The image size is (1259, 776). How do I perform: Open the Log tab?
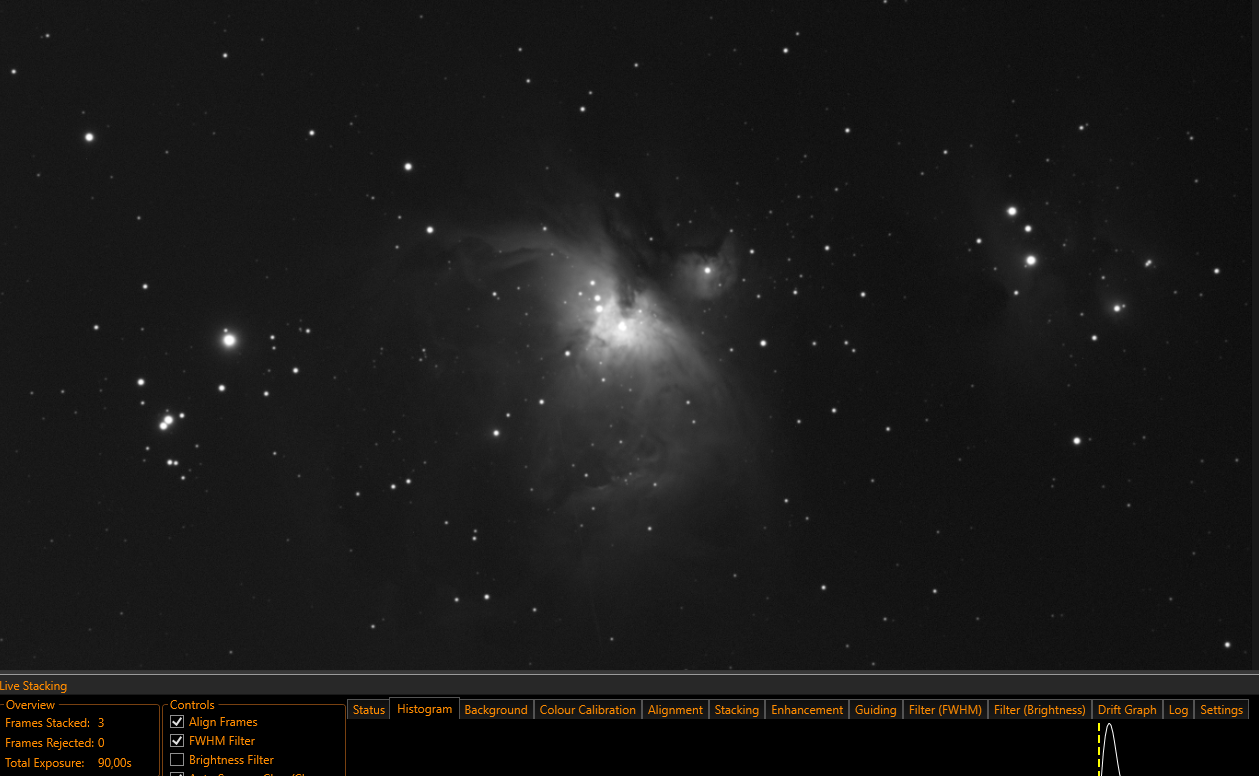(x=1178, y=710)
